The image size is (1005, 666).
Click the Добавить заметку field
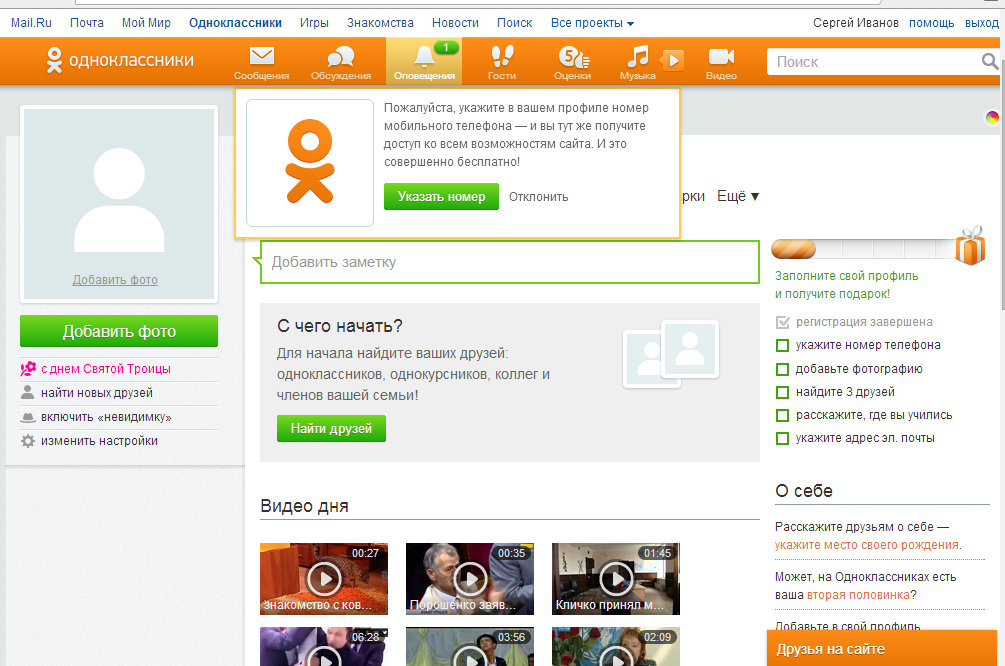click(510, 262)
